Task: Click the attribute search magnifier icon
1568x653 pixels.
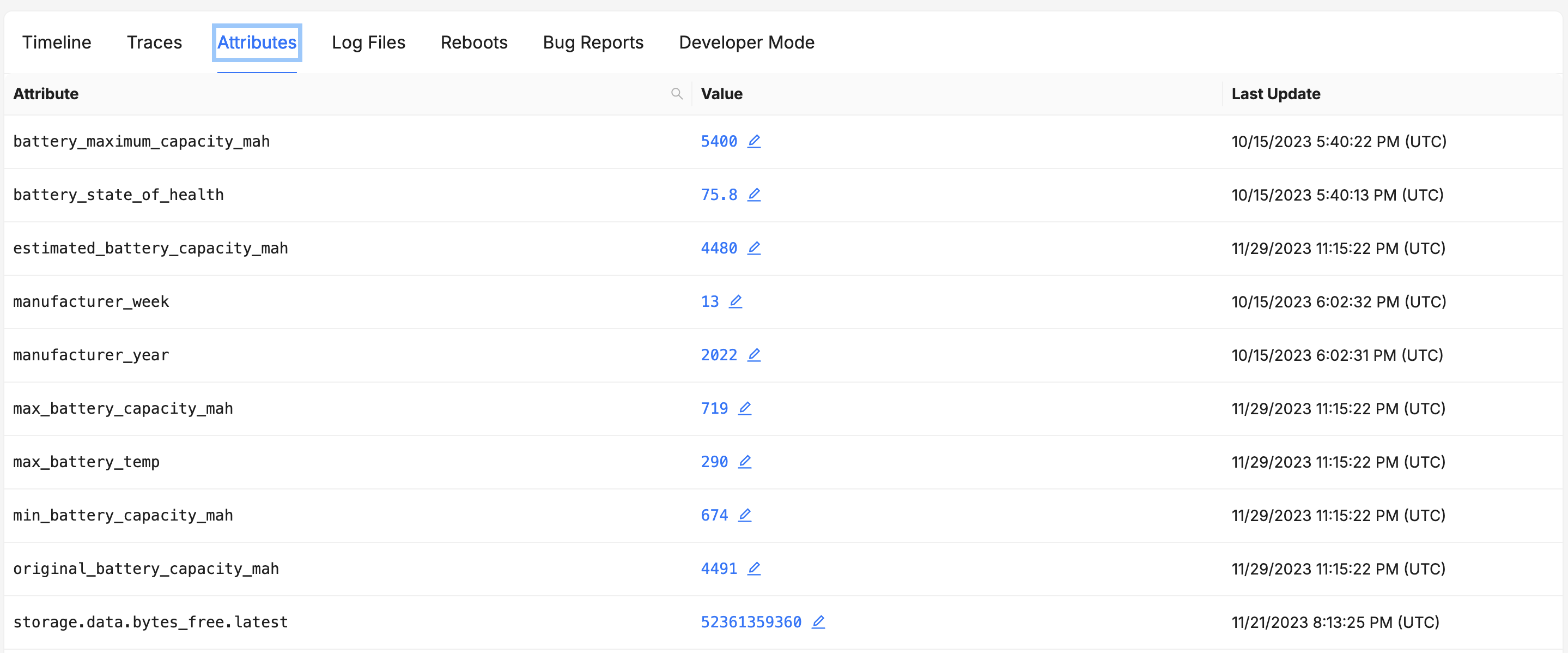Action: coord(676,94)
